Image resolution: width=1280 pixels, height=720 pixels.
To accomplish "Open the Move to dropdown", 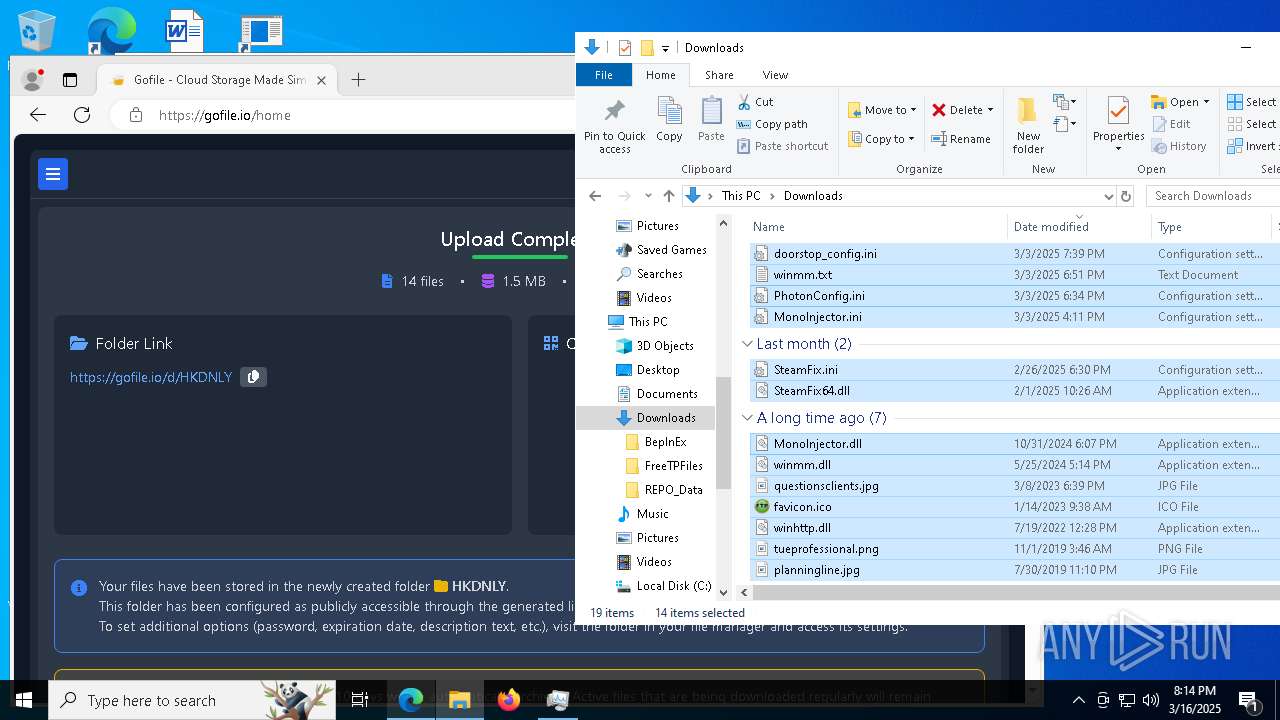I will 882,110.
